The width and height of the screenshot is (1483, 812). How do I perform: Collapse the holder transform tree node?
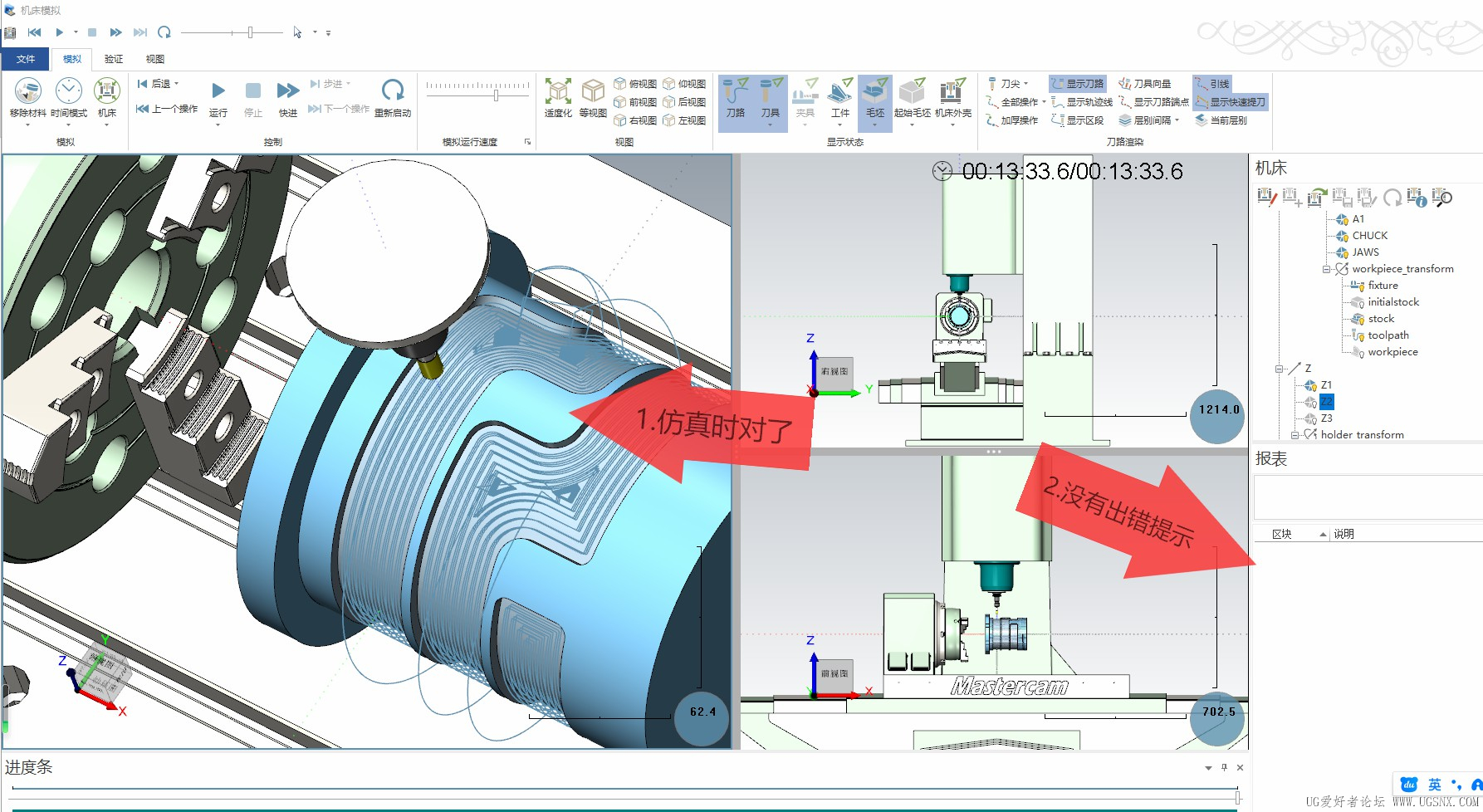point(1295,435)
